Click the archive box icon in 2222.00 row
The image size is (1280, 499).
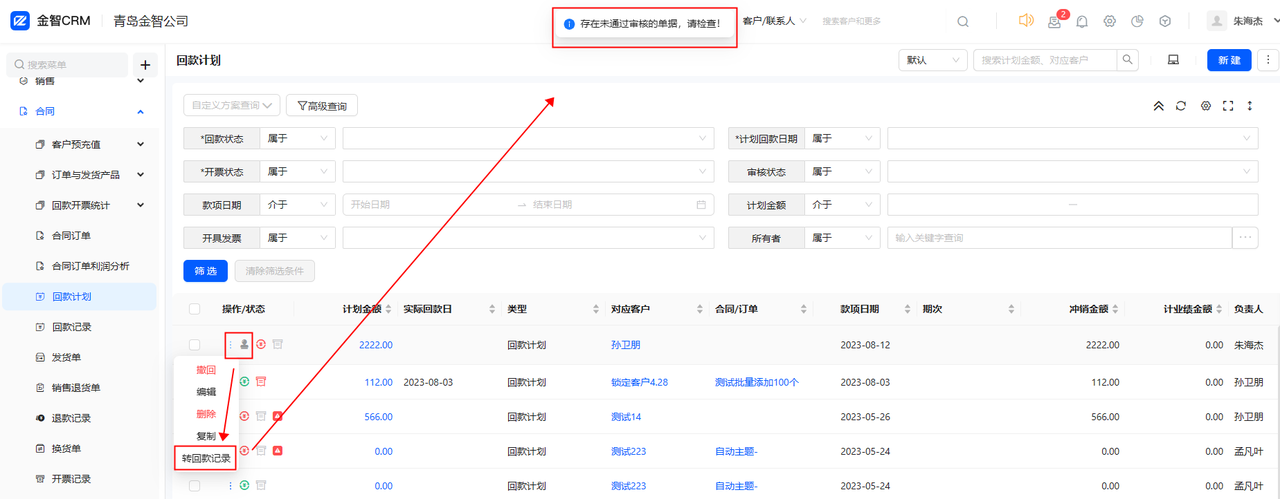click(278, 344)
